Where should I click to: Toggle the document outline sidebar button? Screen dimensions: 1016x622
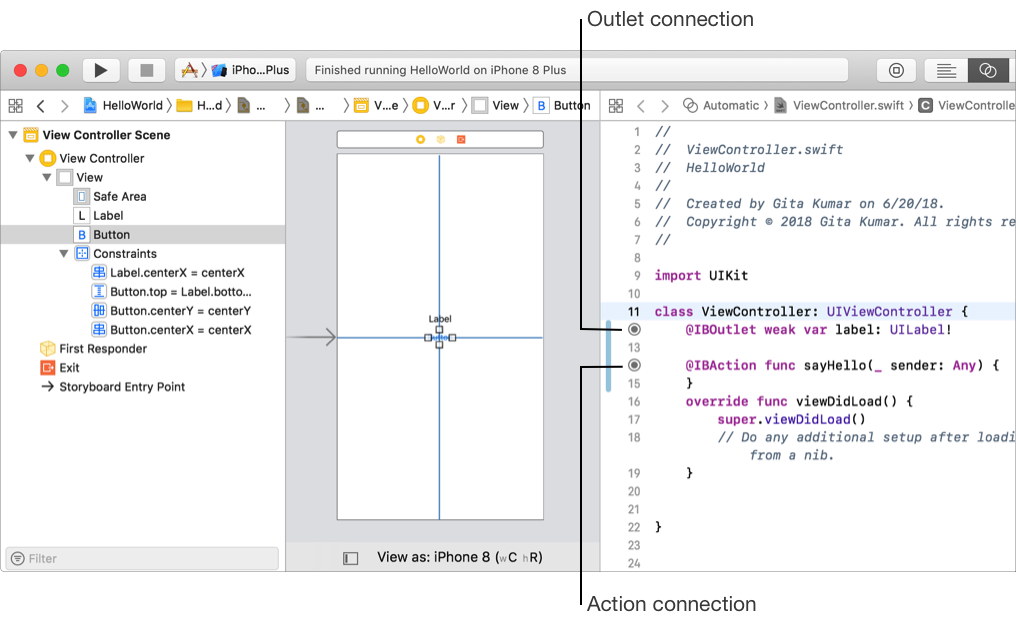(x=350, y=558)
